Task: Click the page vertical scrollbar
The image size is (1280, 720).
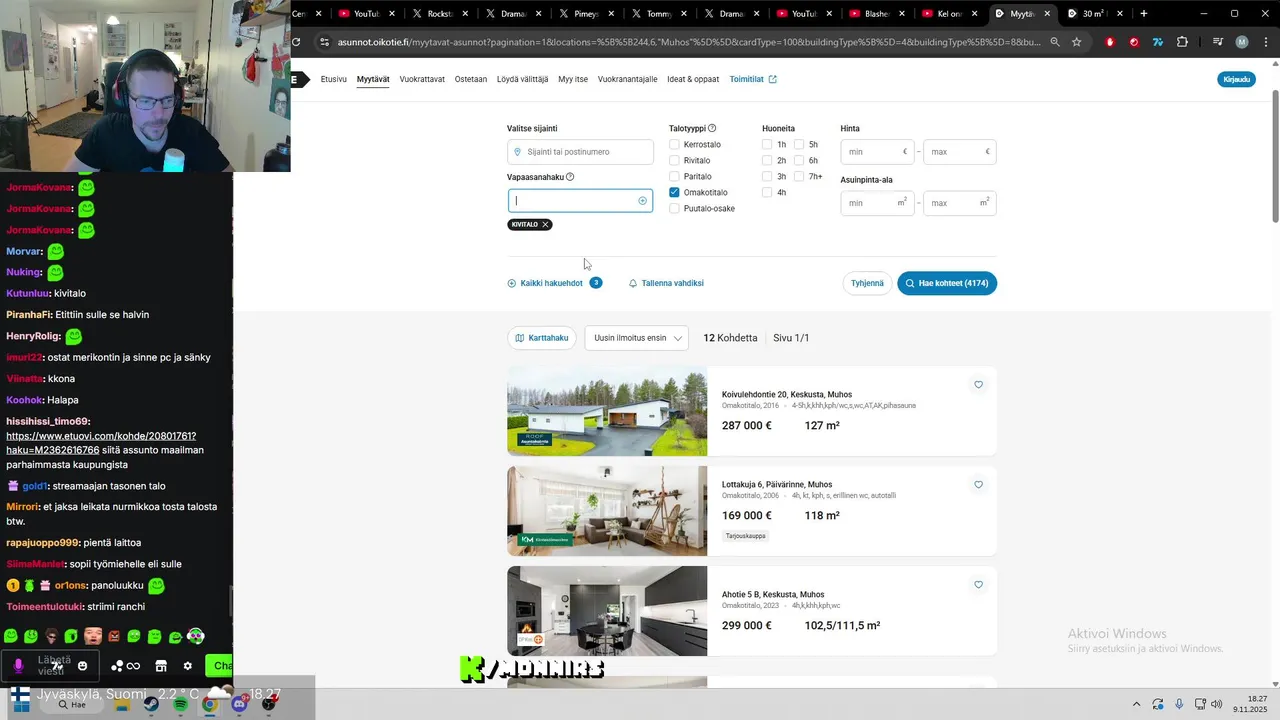Action: click(1275, 155)
